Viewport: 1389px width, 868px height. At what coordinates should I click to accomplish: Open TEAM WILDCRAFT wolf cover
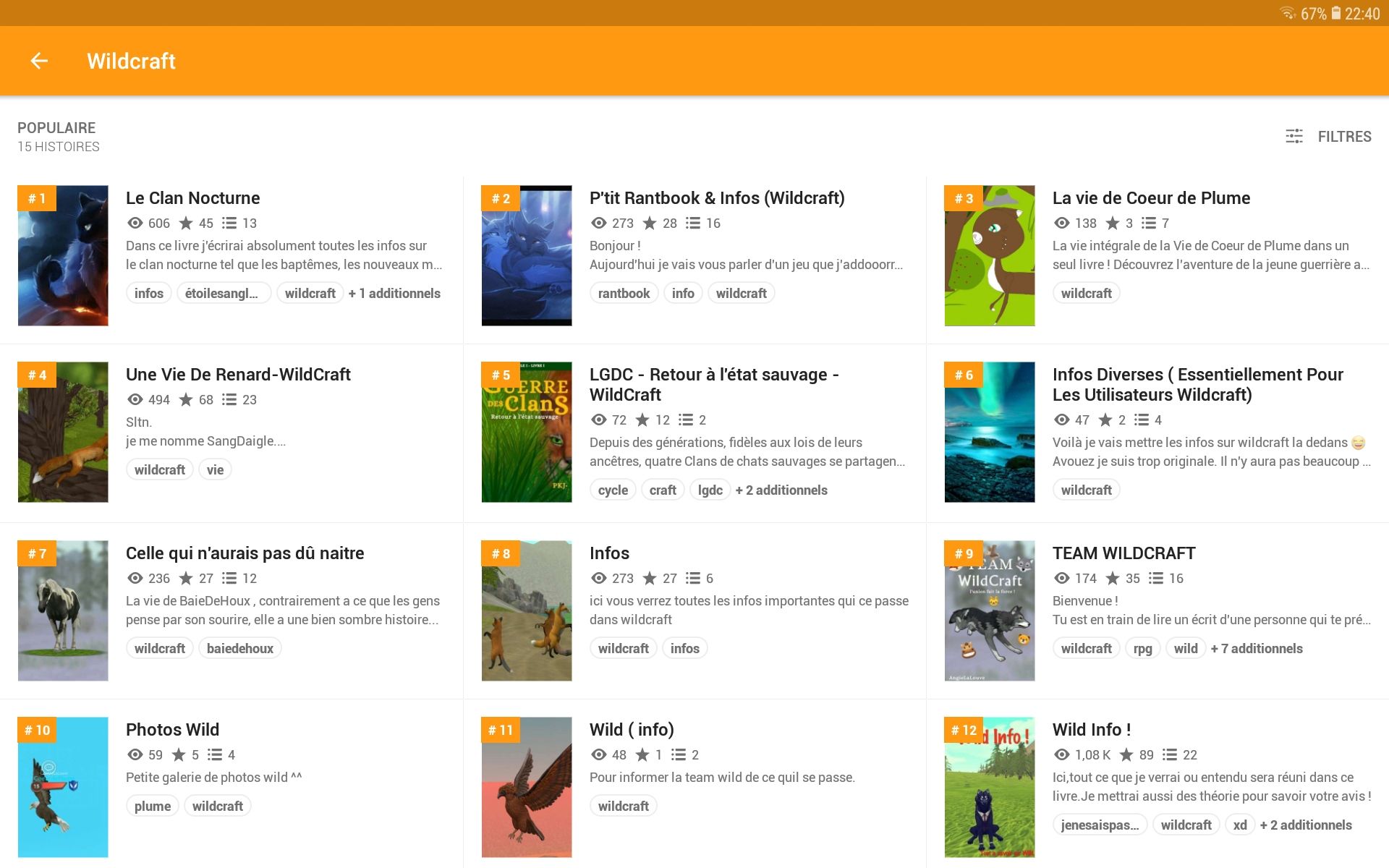(x=990, y=610)
